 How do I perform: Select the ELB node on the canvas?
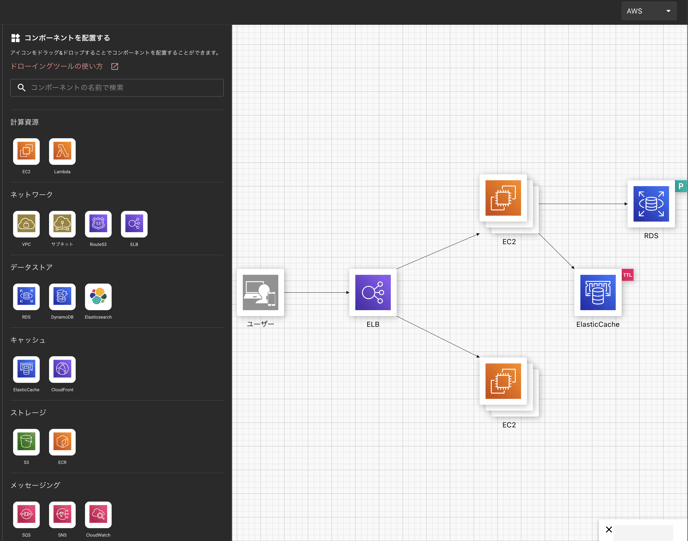tap(373, 293)
